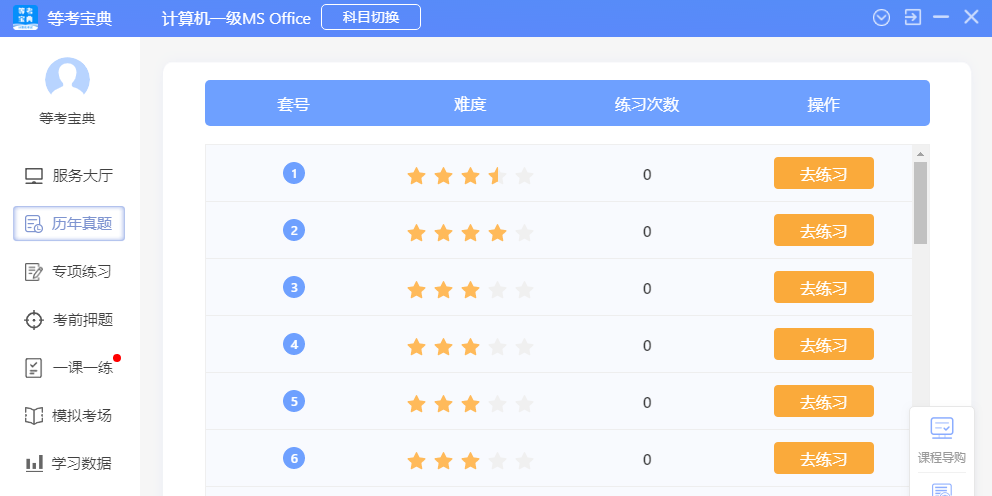Click the 难度 column header

[x=470, y=104]
